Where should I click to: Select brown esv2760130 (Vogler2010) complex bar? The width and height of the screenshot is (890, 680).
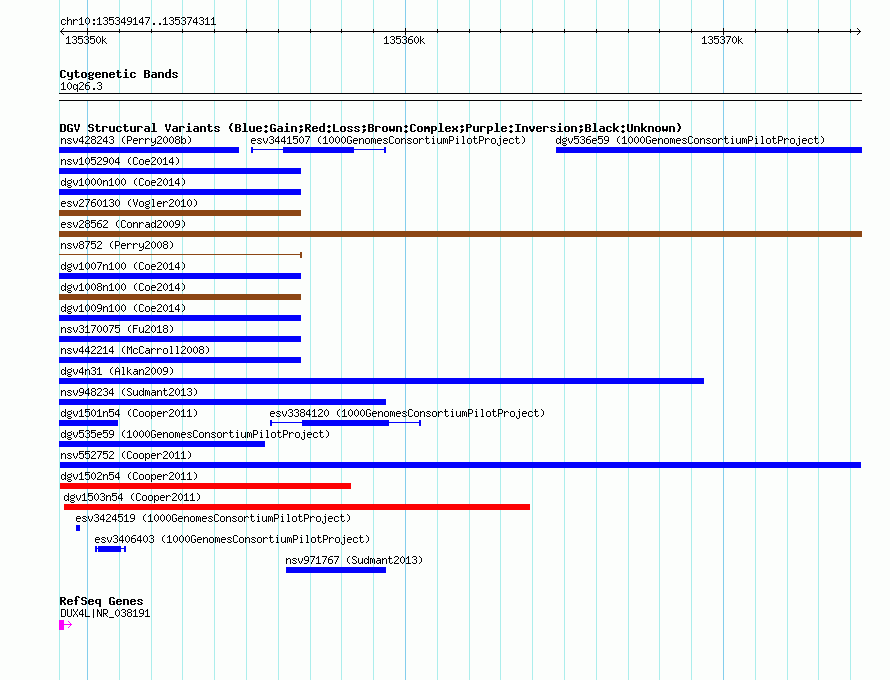180,213
